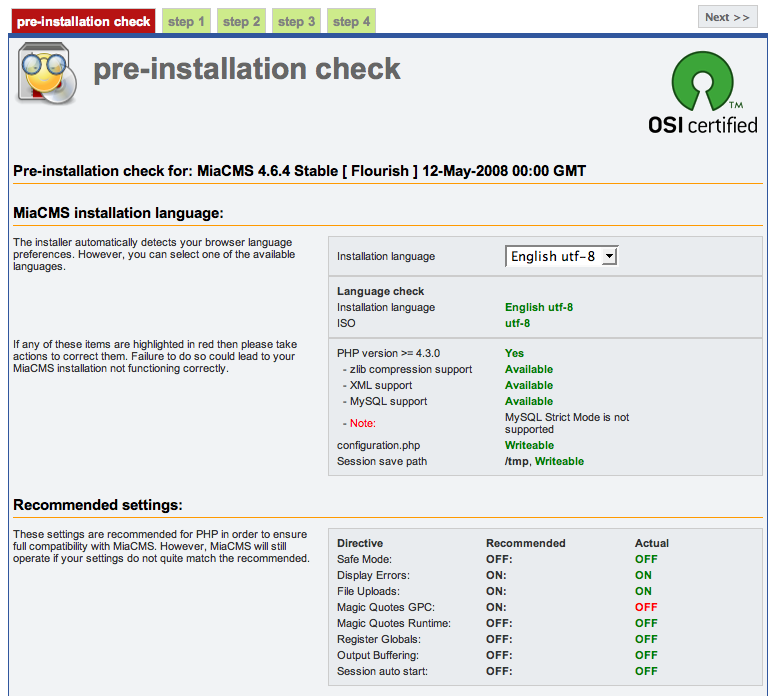Viewport: 776px width, 696px height.
Task: Select the pre-installation check tab
Action: pos(83,21)
